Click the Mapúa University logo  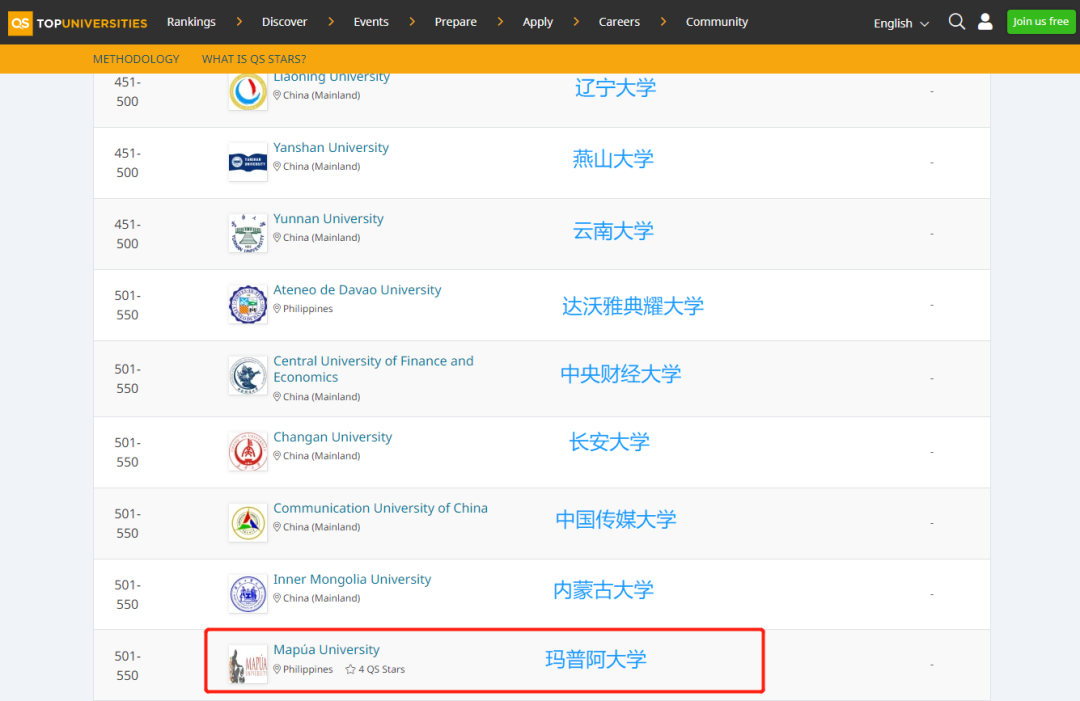click(248, 665)
